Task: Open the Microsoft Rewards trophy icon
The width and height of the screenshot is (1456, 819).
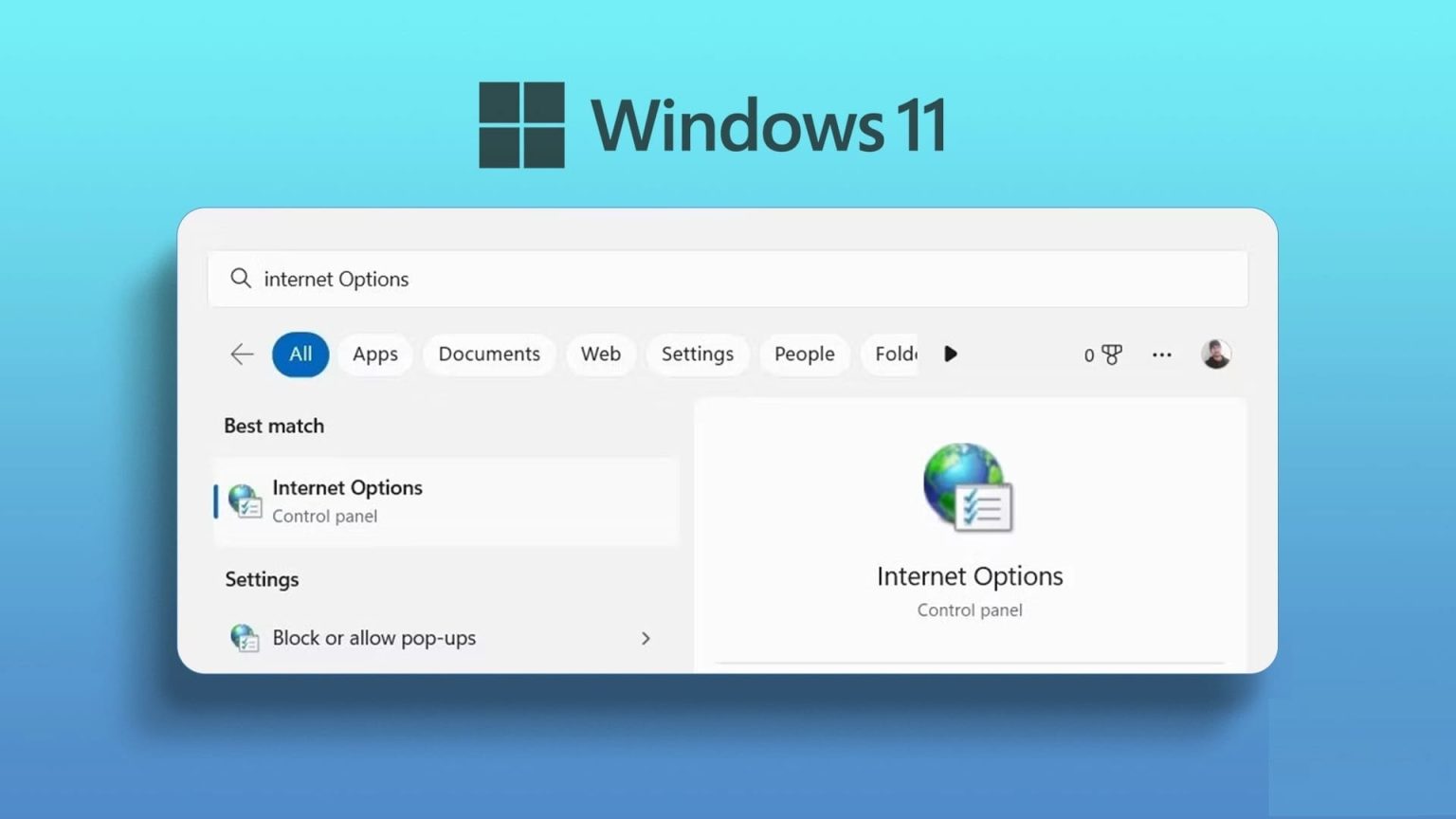Action: point(1111,354)
